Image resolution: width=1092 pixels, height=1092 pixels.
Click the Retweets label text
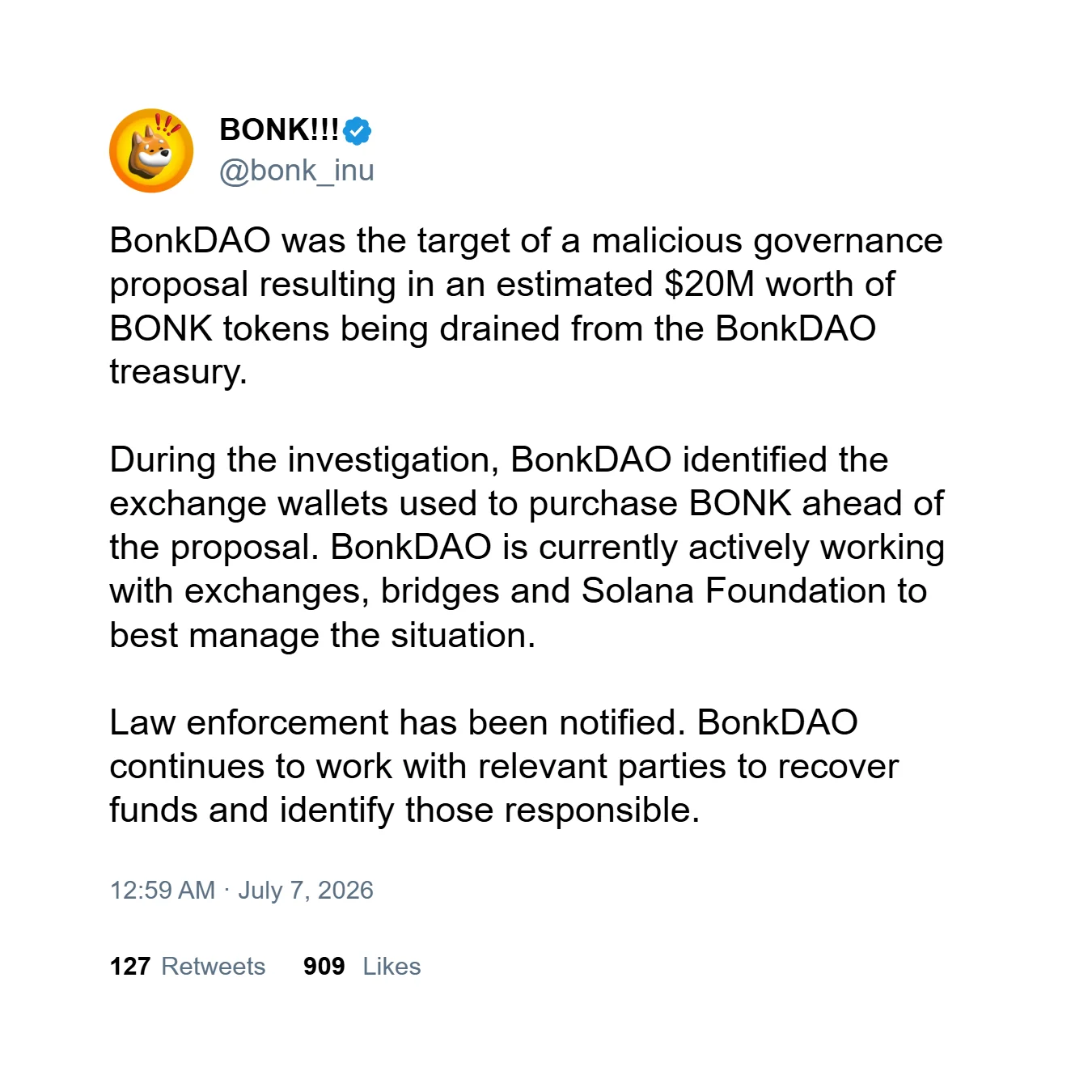coord(214,966)
